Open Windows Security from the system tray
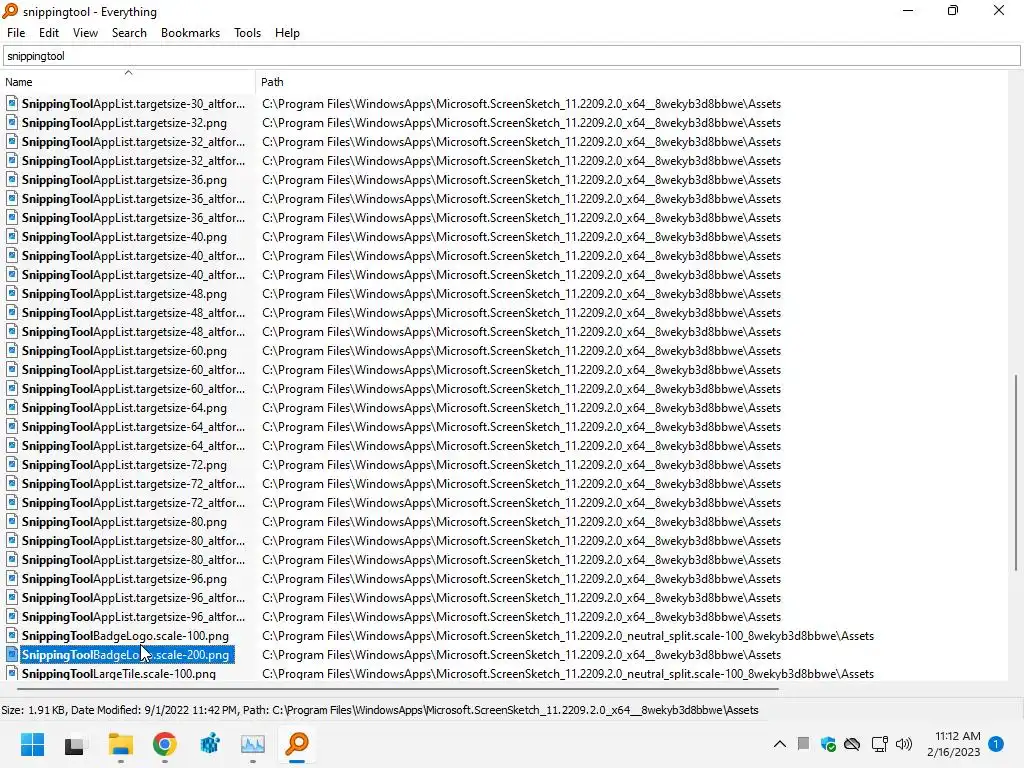The width and height of the screenshot is (1024, 768). [x=828, y=744]
